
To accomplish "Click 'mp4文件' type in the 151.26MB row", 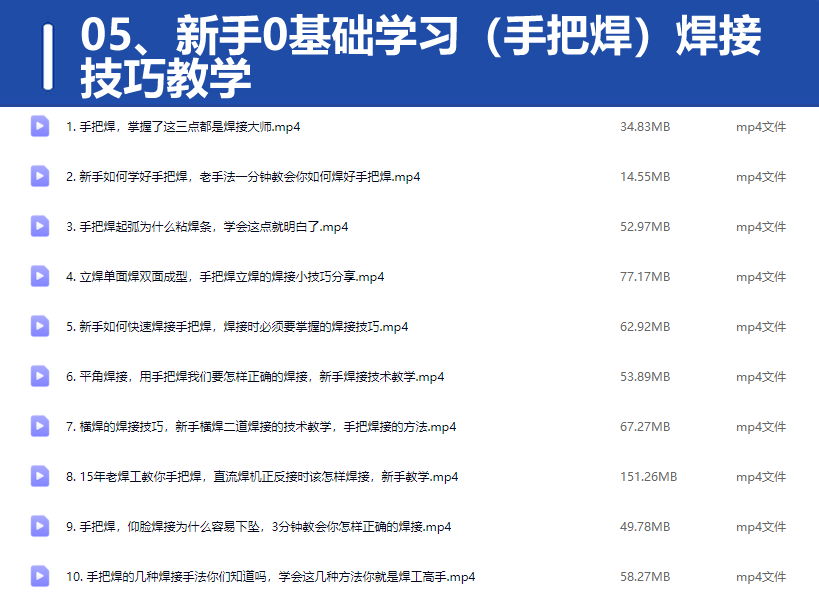I will pyautogui.click(x=761, y=477).
